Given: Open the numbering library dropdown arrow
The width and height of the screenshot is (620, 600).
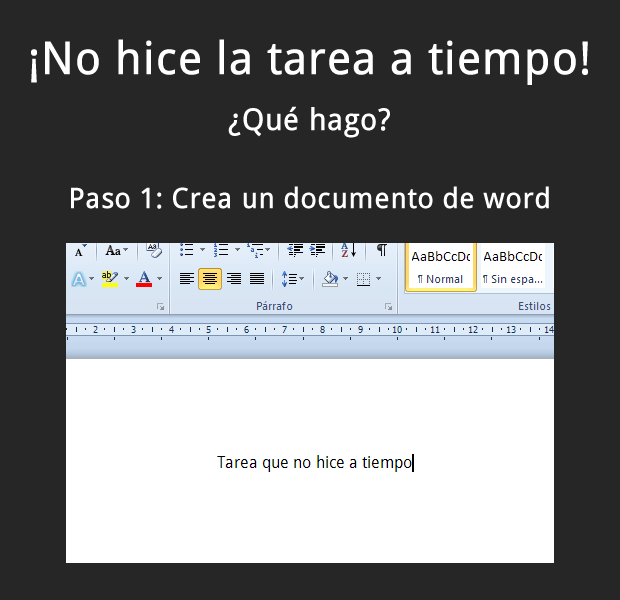Looking at the screenshot, I should 237,250.
